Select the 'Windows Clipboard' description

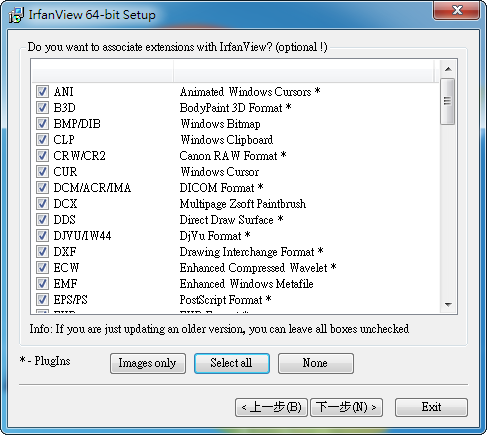pyautogui.click(x=227, y=140)
